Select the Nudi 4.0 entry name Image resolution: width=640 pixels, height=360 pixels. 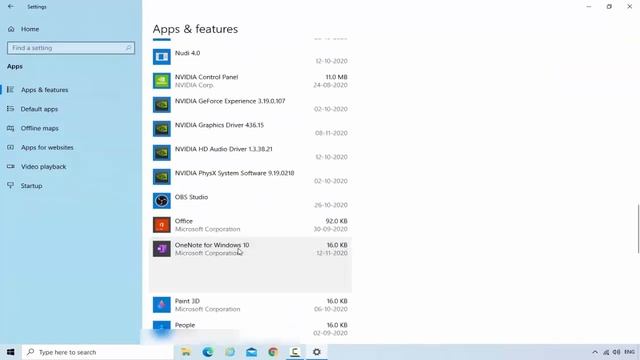click(187, 53)
